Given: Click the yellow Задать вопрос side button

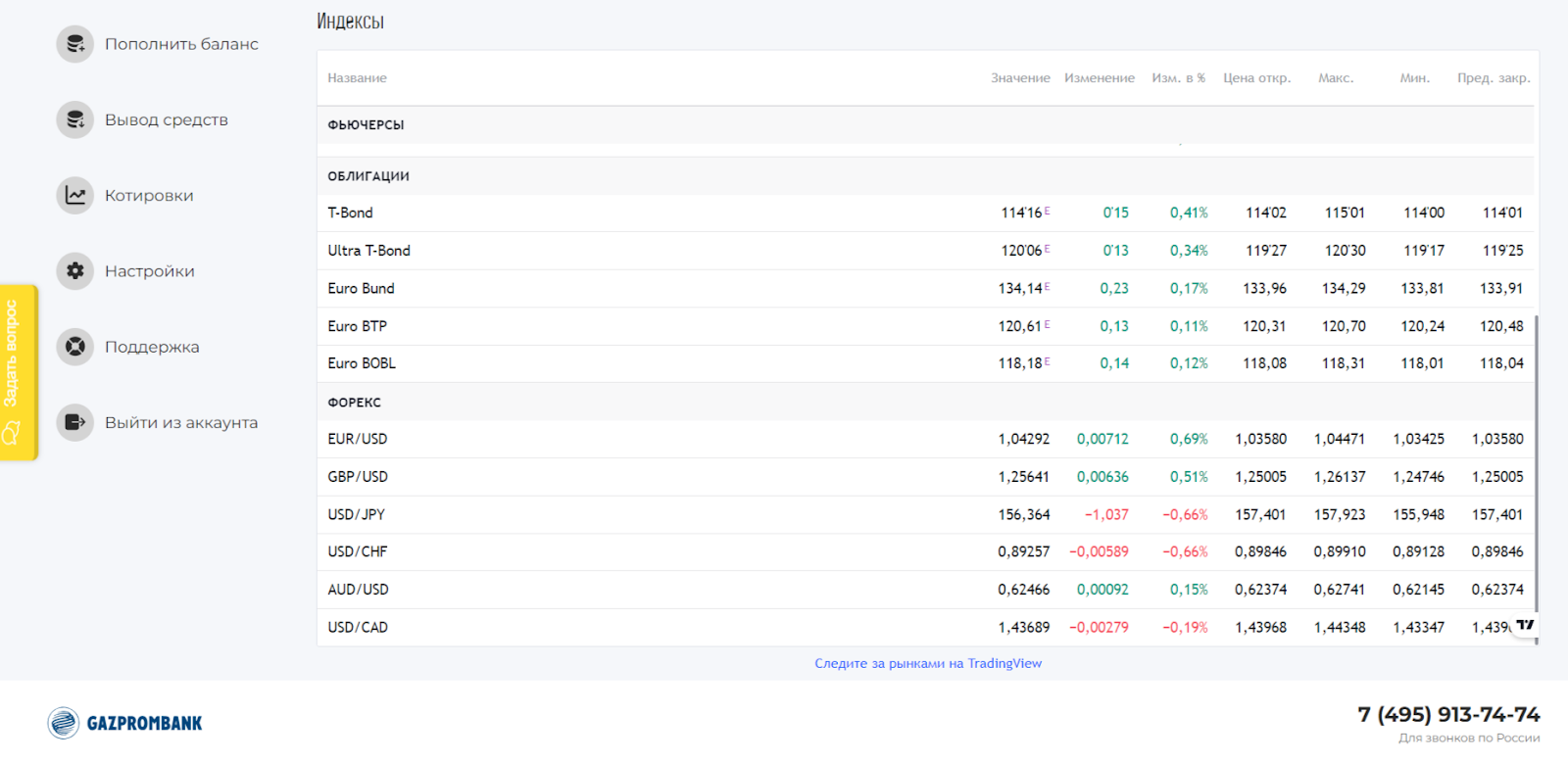Looking at the screenshot, I should tap(19, 372).
